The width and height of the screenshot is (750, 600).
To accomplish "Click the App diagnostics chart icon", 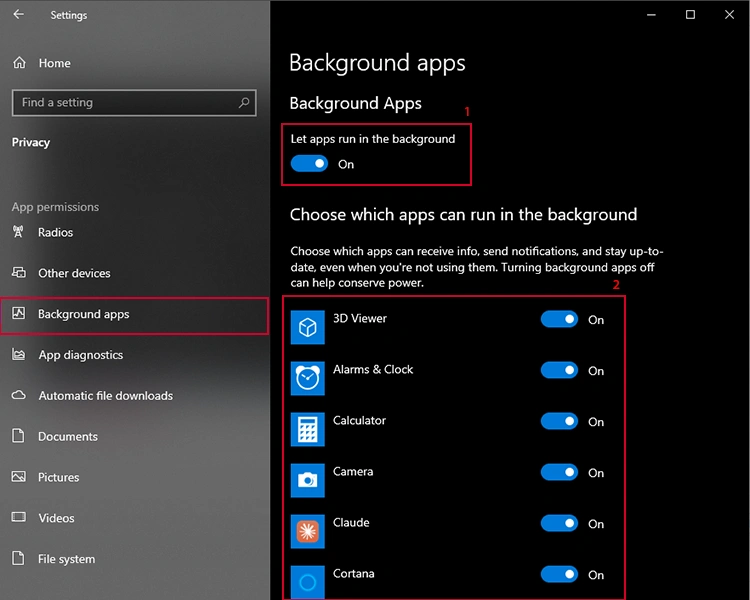I will 19,355.
